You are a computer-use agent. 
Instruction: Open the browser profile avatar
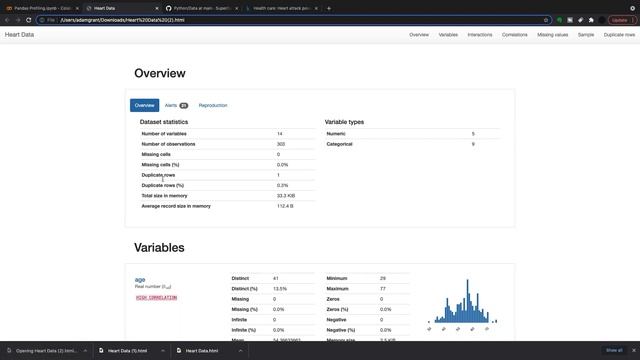pyautogui.click(x=602, y=20)
